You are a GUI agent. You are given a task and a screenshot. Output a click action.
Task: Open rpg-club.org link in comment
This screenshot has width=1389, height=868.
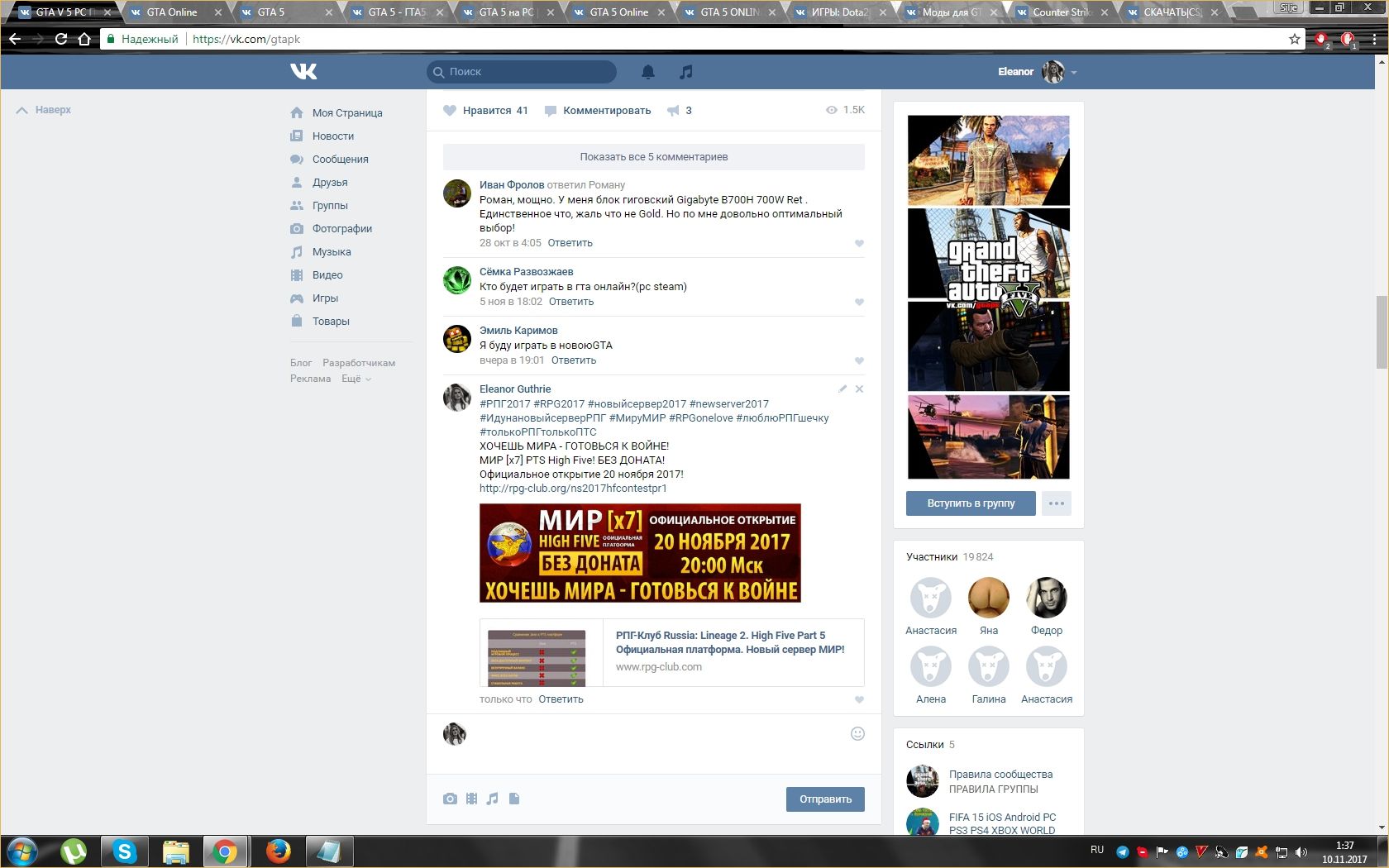click(573, 488)
